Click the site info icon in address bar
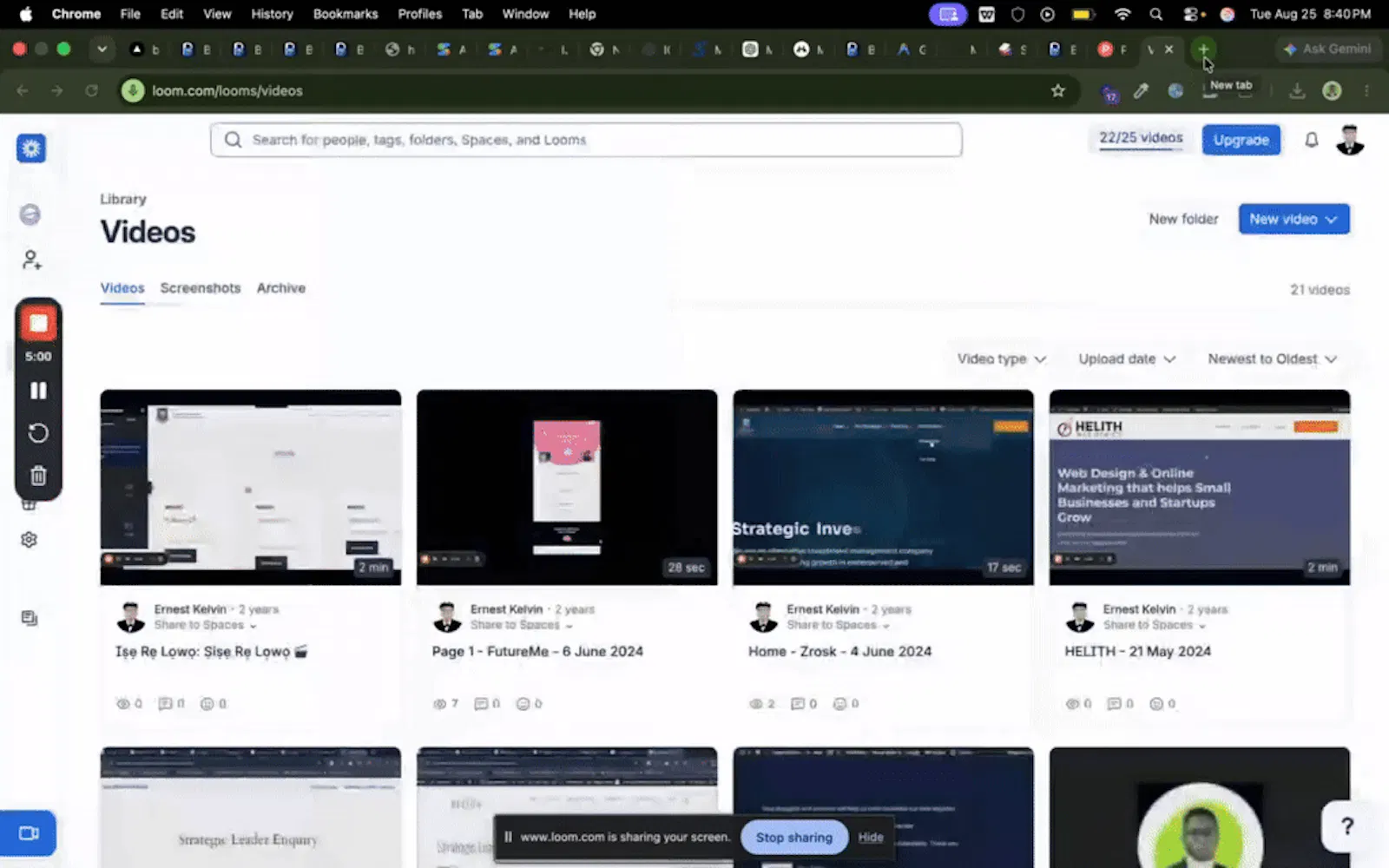The height and width of the screenshot is (868, 1389). tap(133, 90)
